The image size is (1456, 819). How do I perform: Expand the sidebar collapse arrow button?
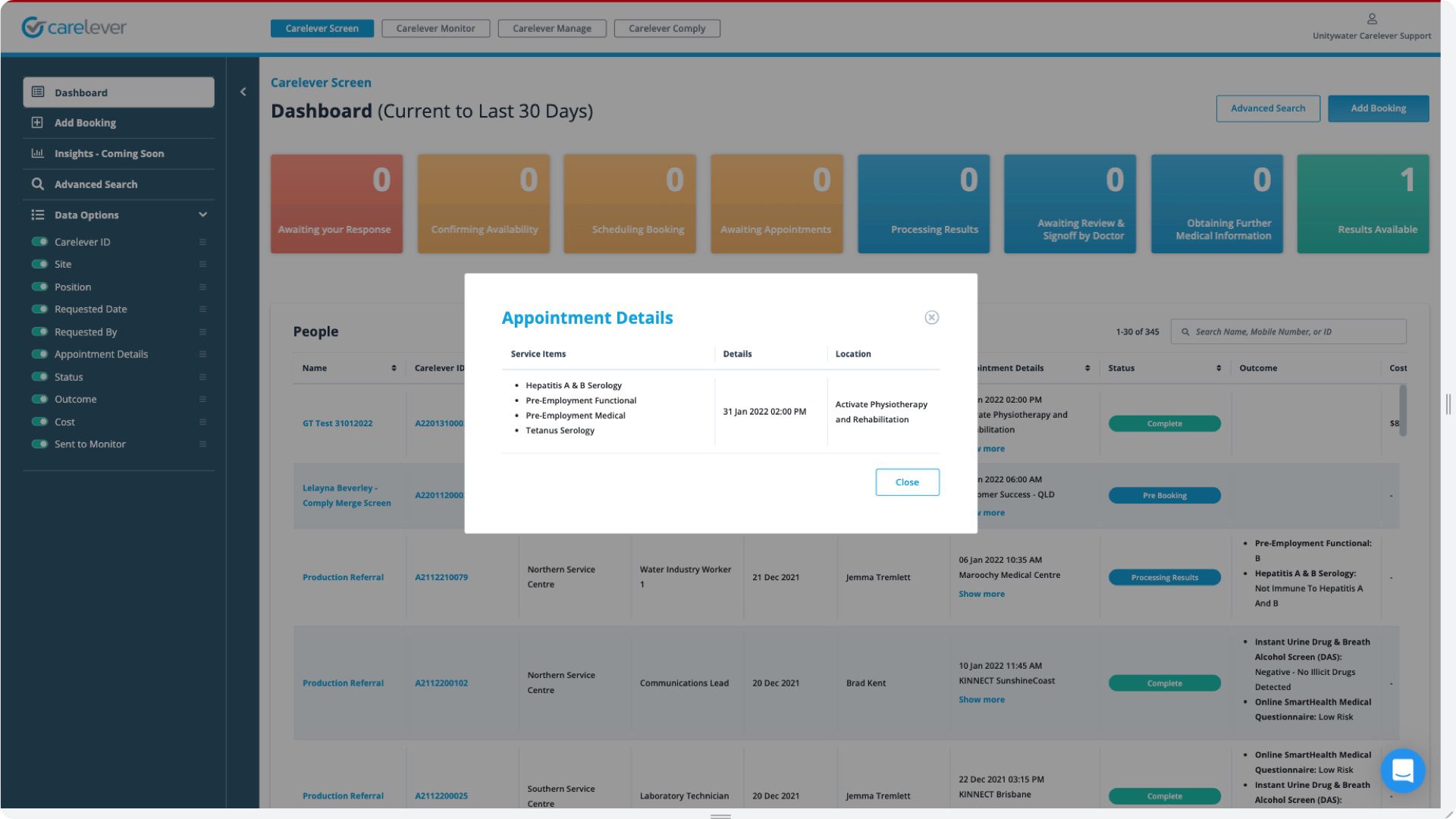tap(243, 91)
